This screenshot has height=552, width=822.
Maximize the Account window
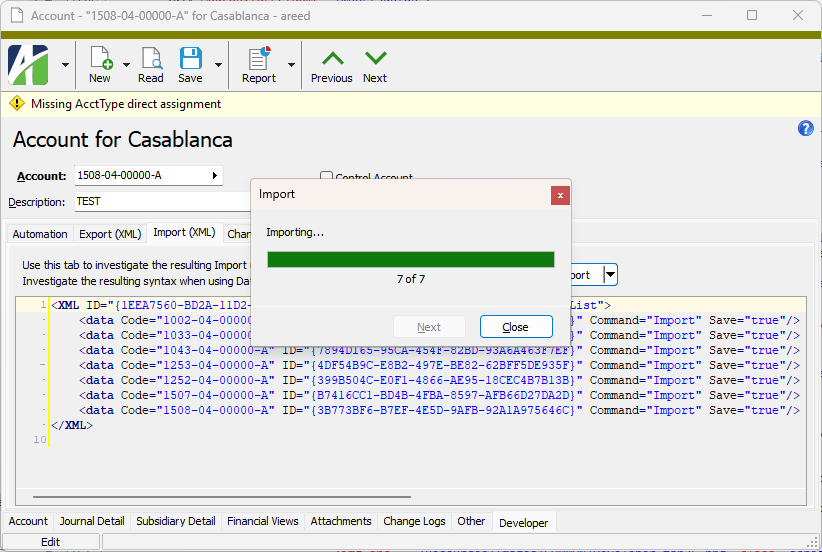click(x=752, y=15)
